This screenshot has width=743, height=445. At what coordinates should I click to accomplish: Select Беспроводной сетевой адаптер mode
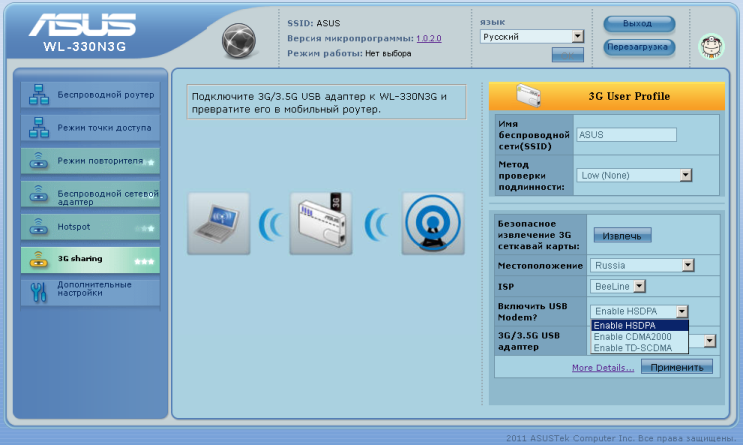(x=90, y=194)
